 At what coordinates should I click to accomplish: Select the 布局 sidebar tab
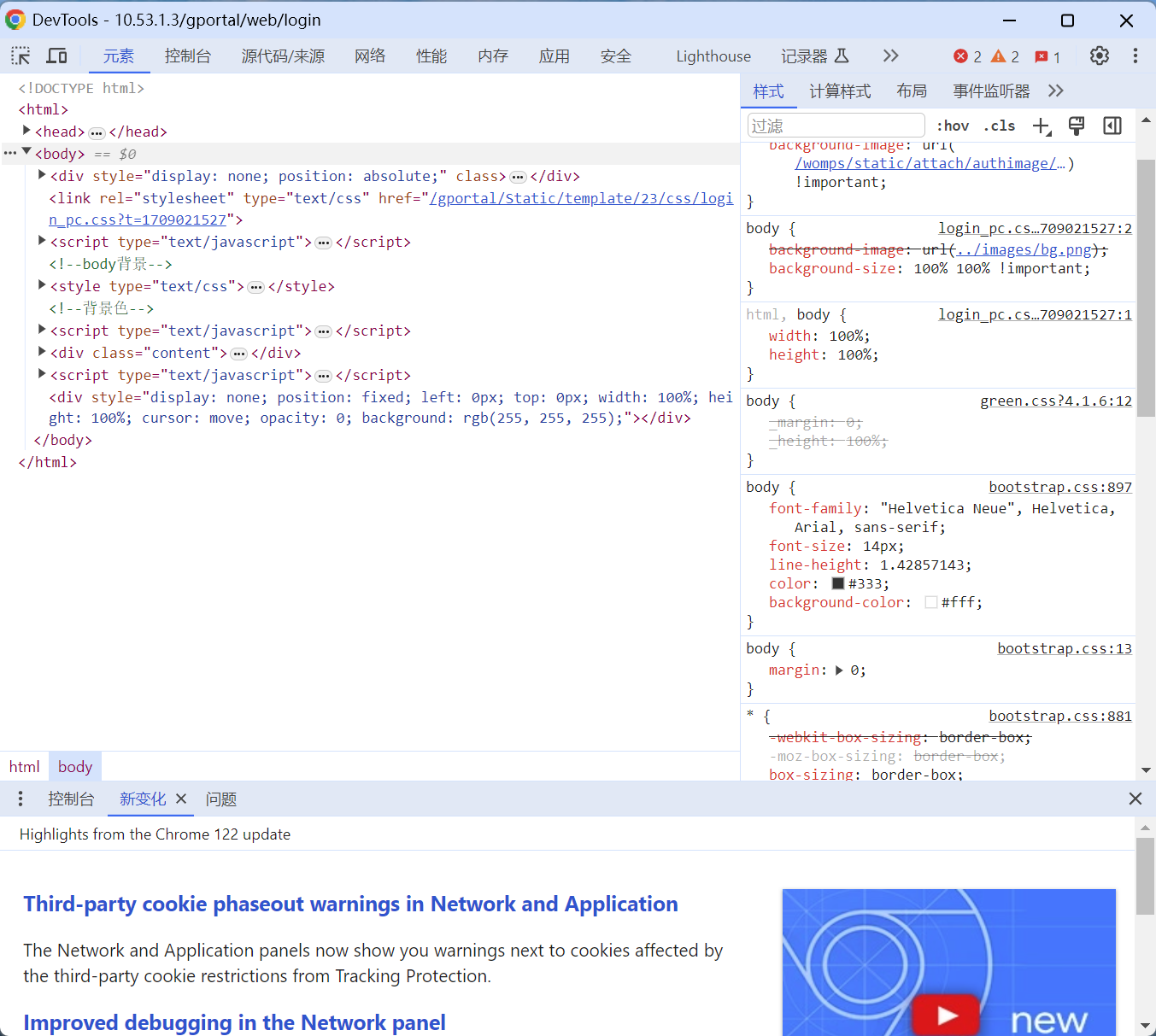click(912, 91)
